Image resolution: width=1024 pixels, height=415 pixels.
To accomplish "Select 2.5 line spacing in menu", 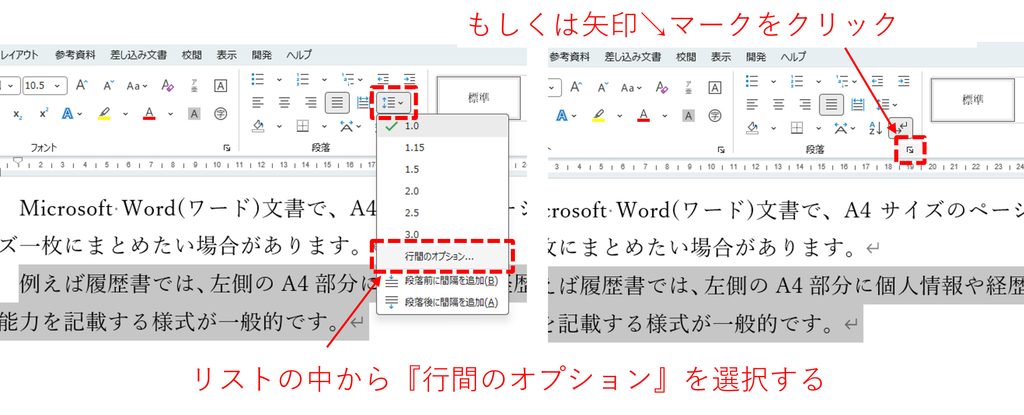I will [x=443, y=212].
